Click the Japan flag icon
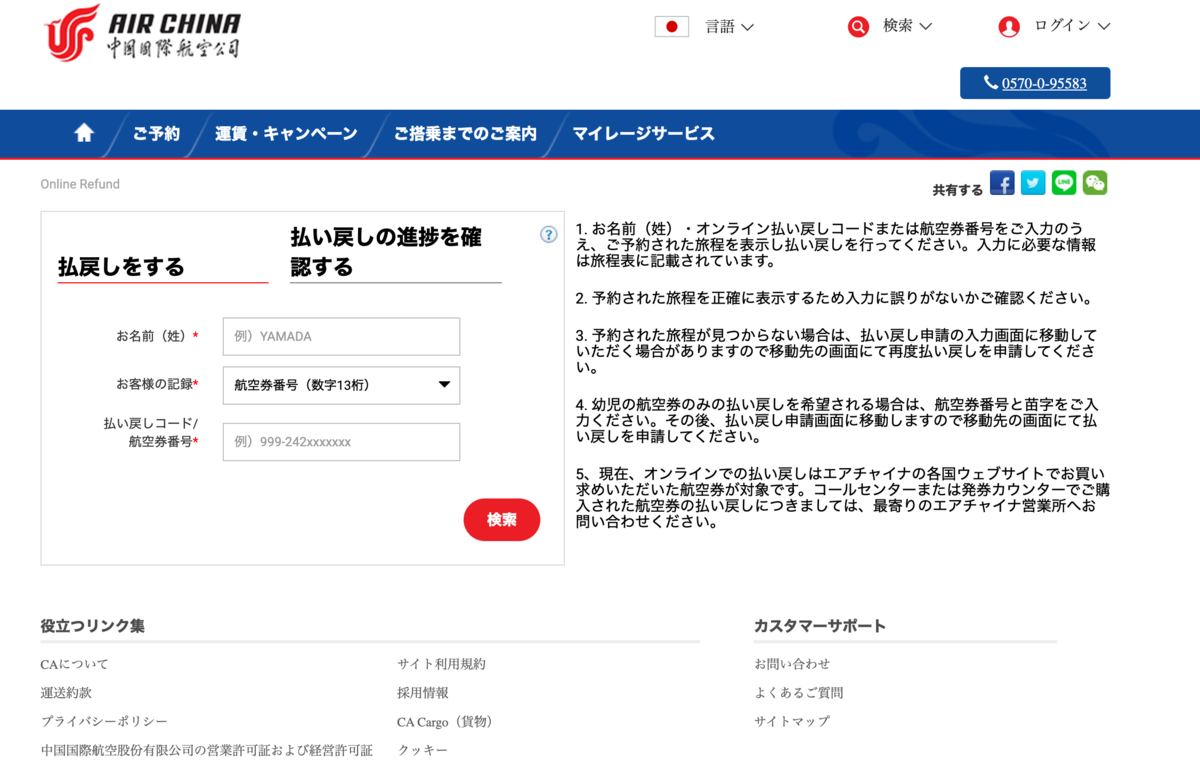The image size is (1200, 769). (672, 27)
